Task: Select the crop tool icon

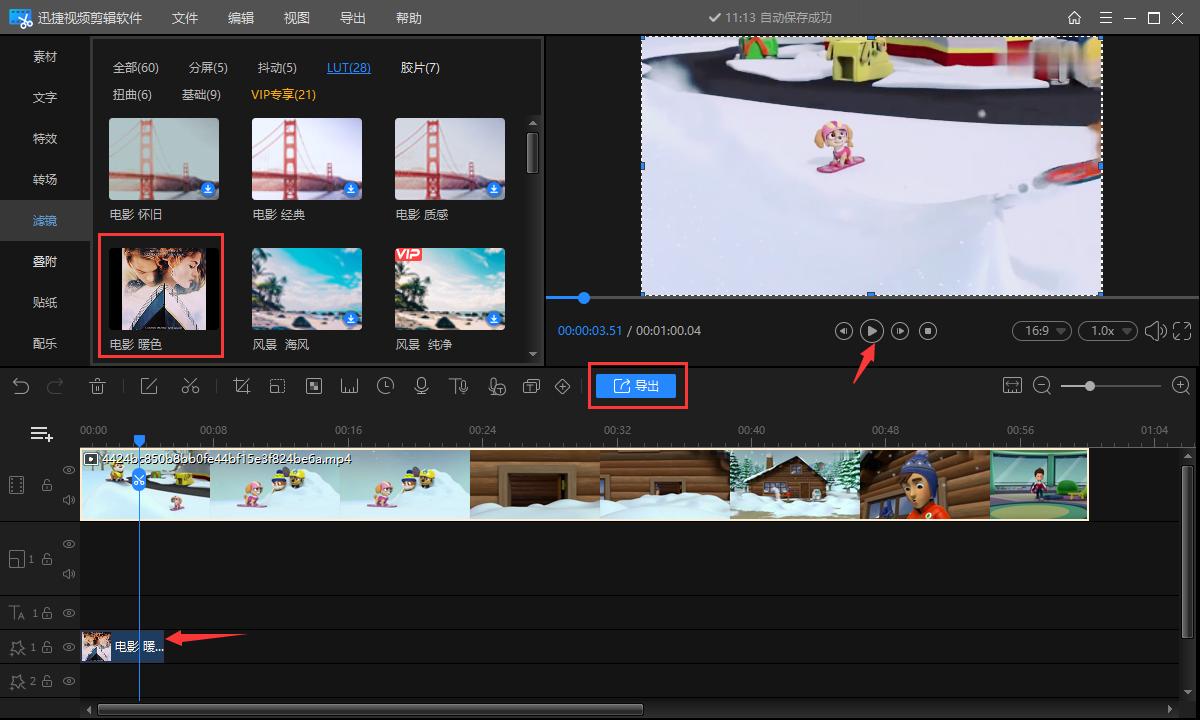Action: 241,386
